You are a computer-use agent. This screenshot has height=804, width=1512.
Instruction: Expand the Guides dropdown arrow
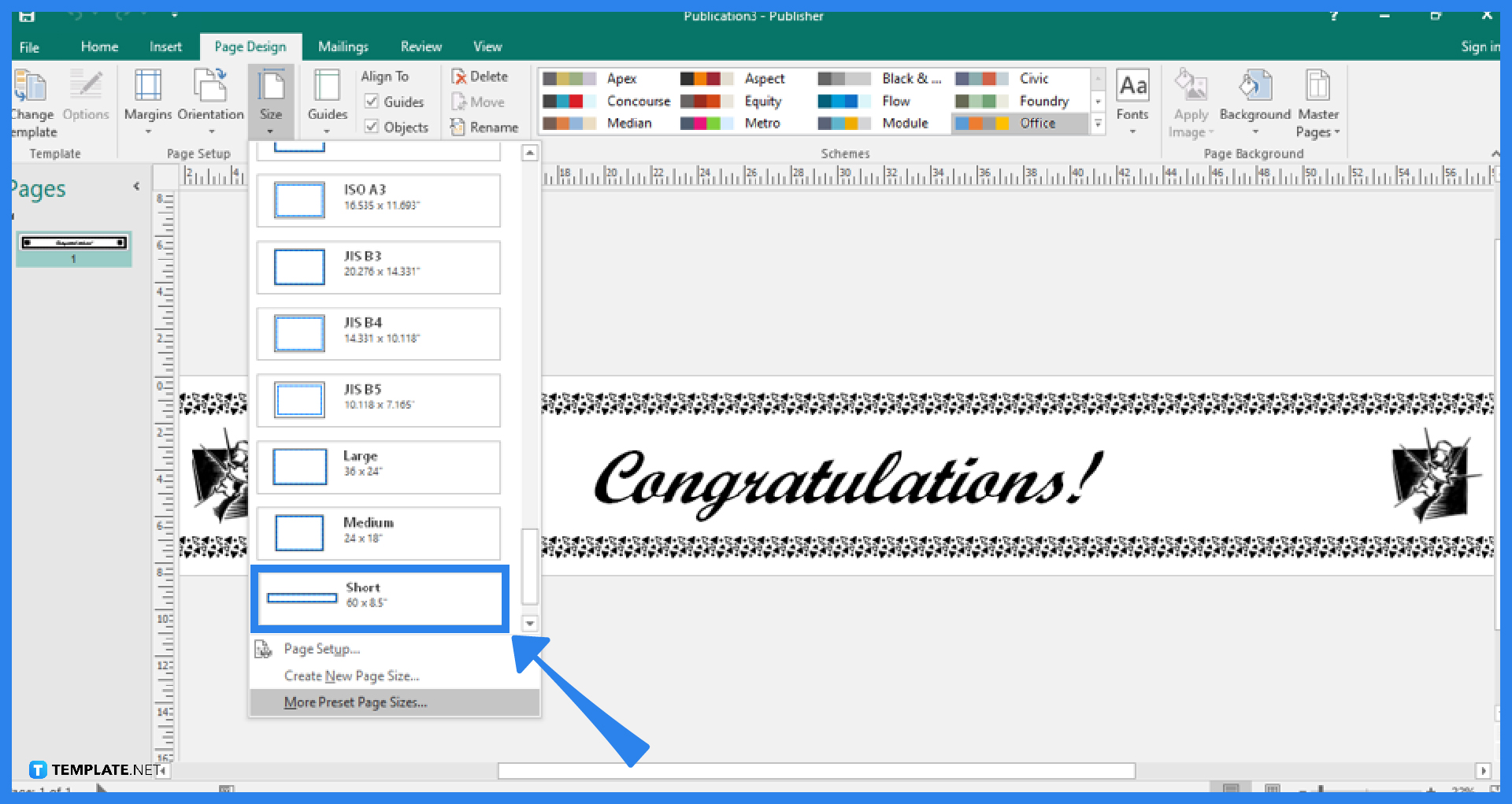[x=327, y=132]
